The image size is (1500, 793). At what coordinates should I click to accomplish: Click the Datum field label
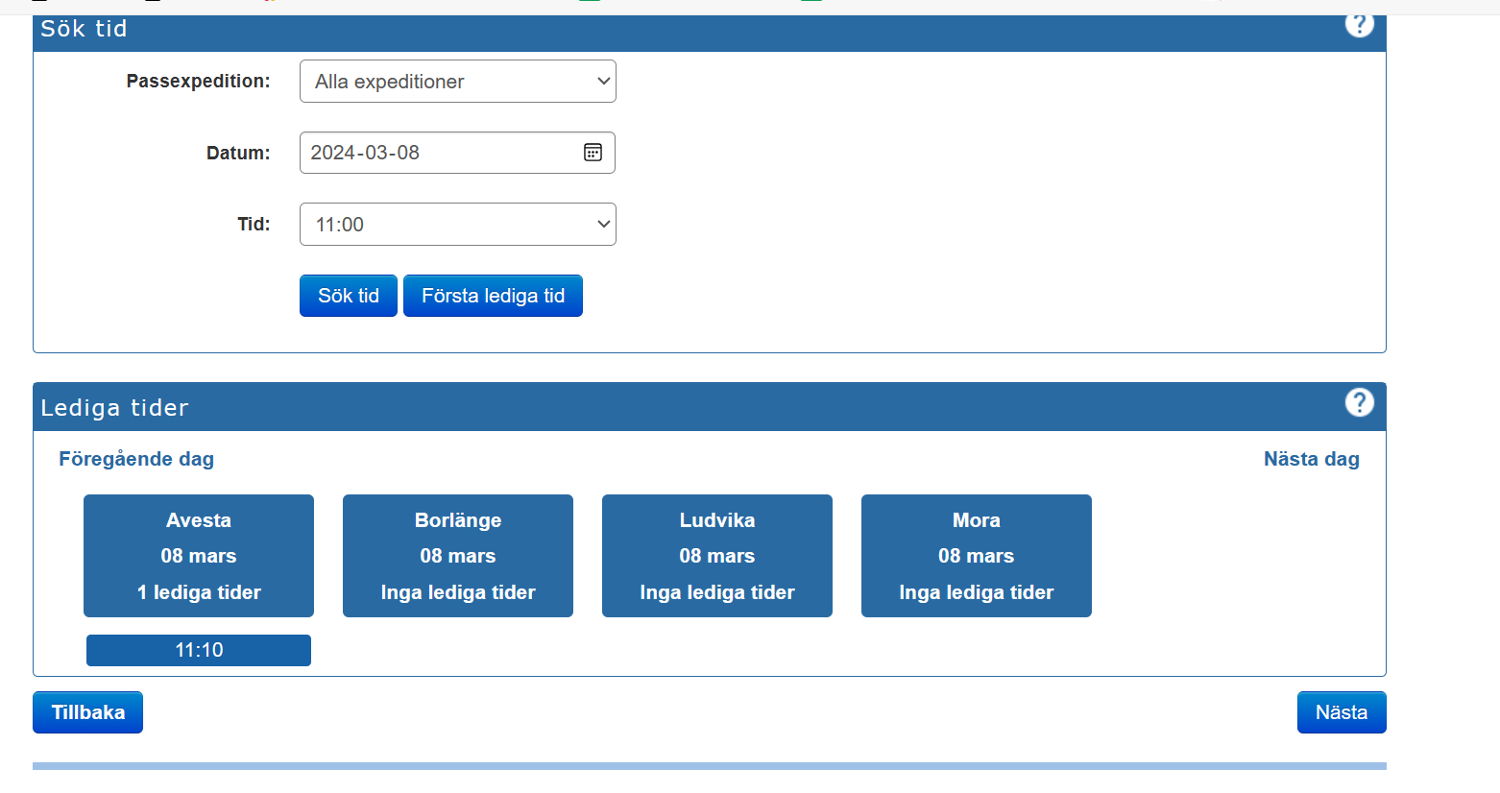pyautogui.click(x=238, y=153)
